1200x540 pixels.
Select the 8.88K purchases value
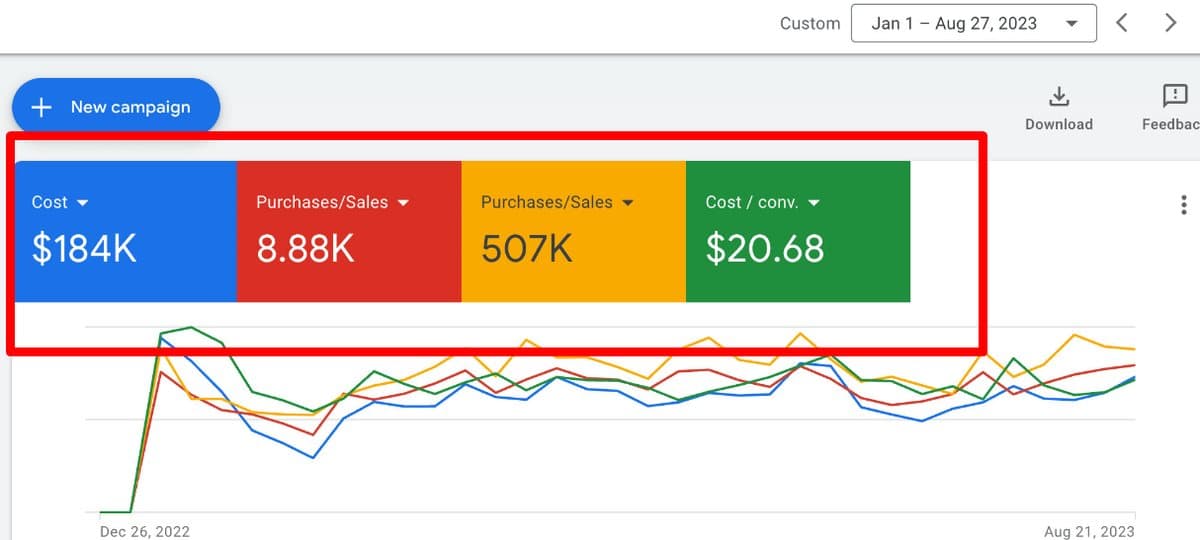[305, 249]
